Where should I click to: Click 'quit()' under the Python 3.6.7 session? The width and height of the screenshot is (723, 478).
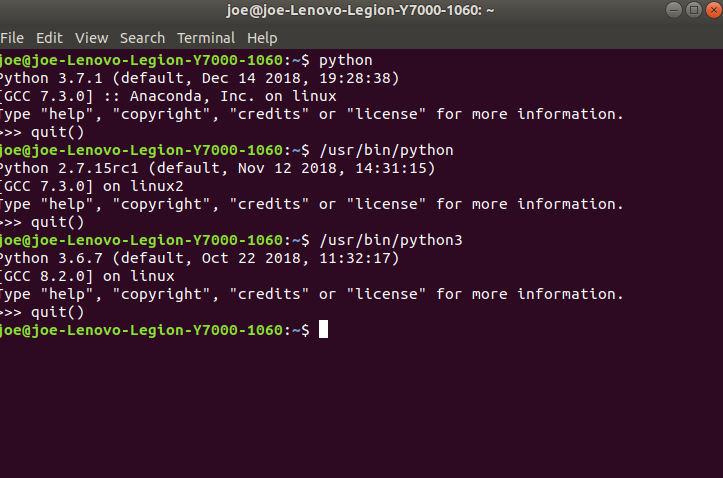[x=58, y=312]
